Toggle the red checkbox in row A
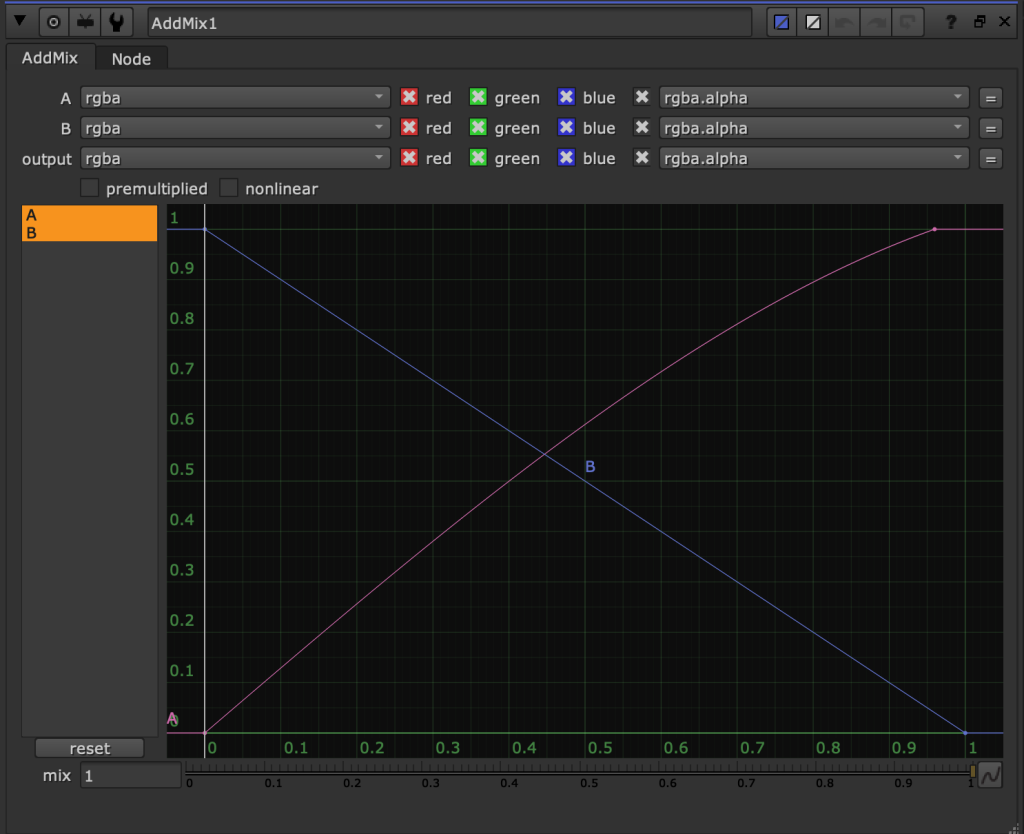Image resolution: width=1024 pixels, height=834 pixels. pyautogui.click(x=409, y=97)
